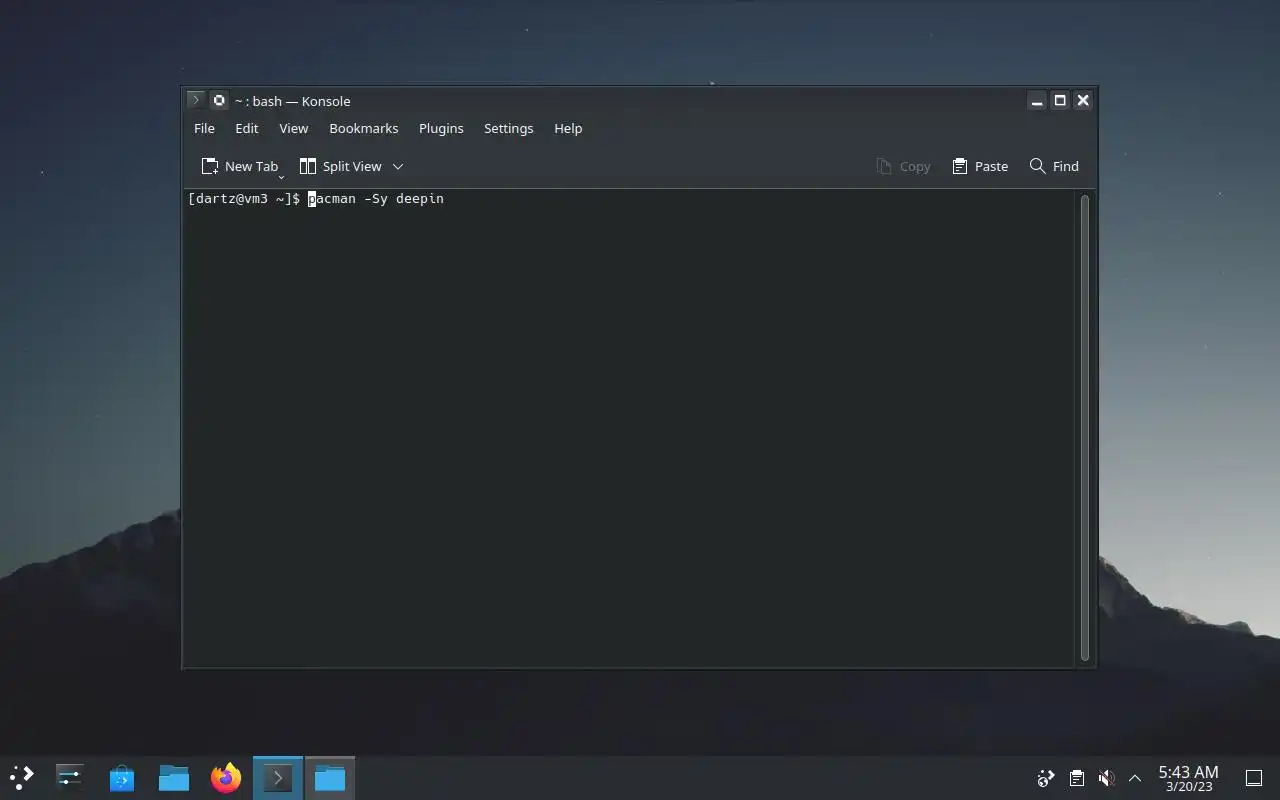
Task: Open the muted volume tray icon
Action: [1106, 778]
